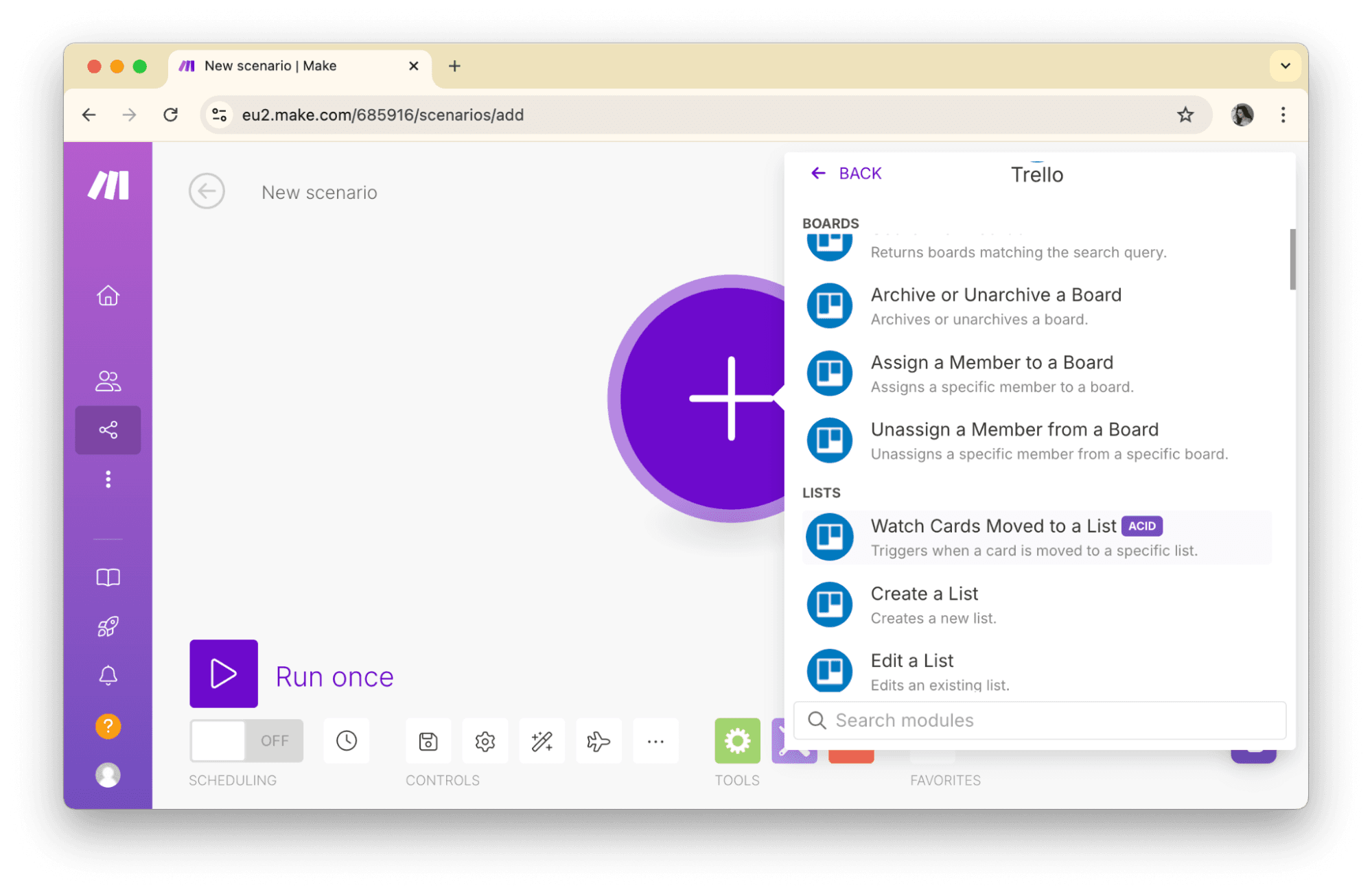Toggle the scenario scheduling OFF switch
The width and height of the screenshot is (1372, 894).
(x=246, y=741)
